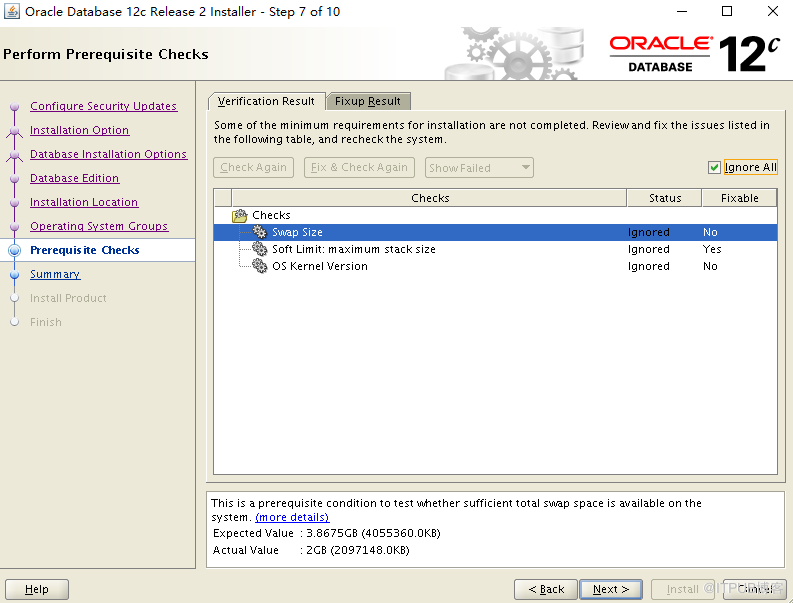Jump to Installation Location step
The width and height of the screenshot is (793, 603).
[84, 202]
